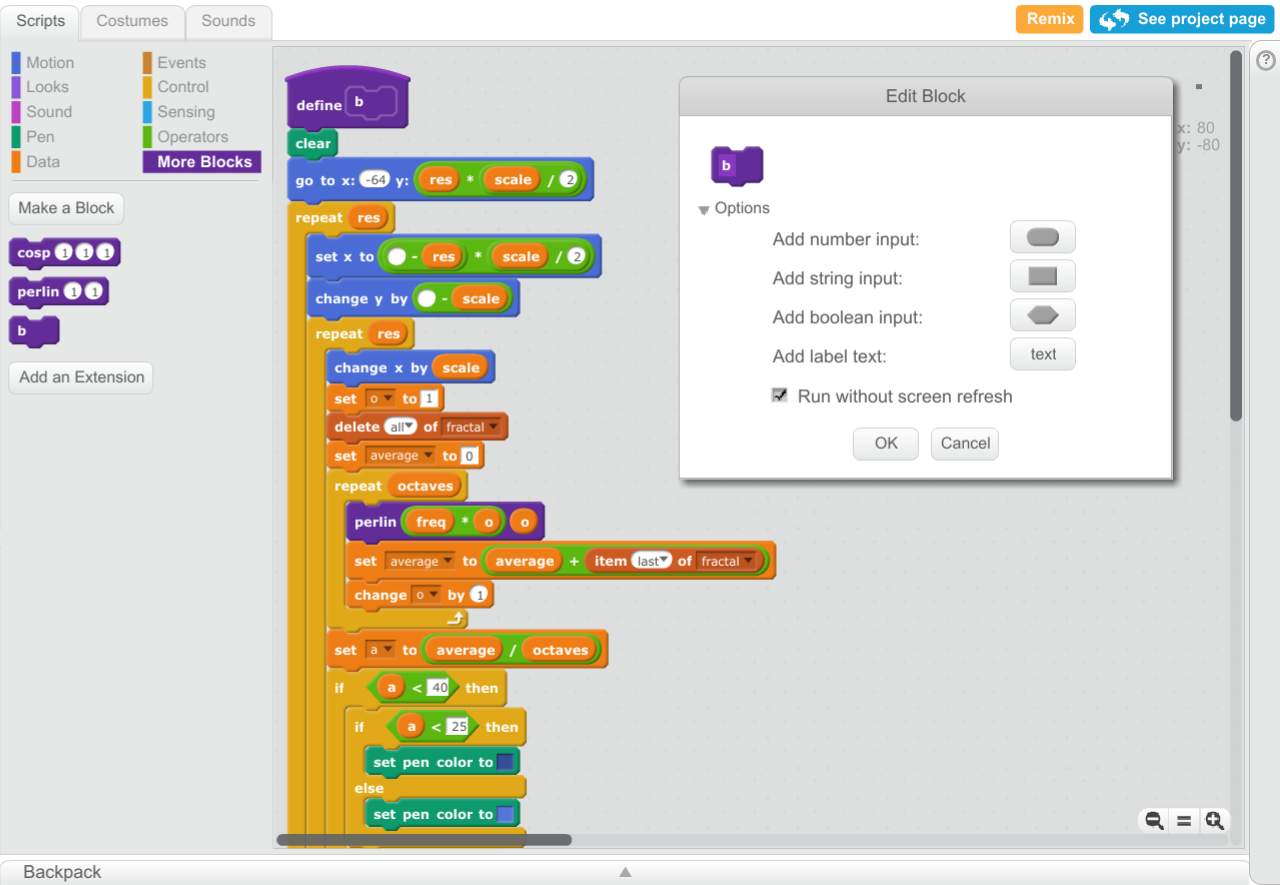Click the Remix button
This screenshot has width=1280, height=885.
point(1050,19)
